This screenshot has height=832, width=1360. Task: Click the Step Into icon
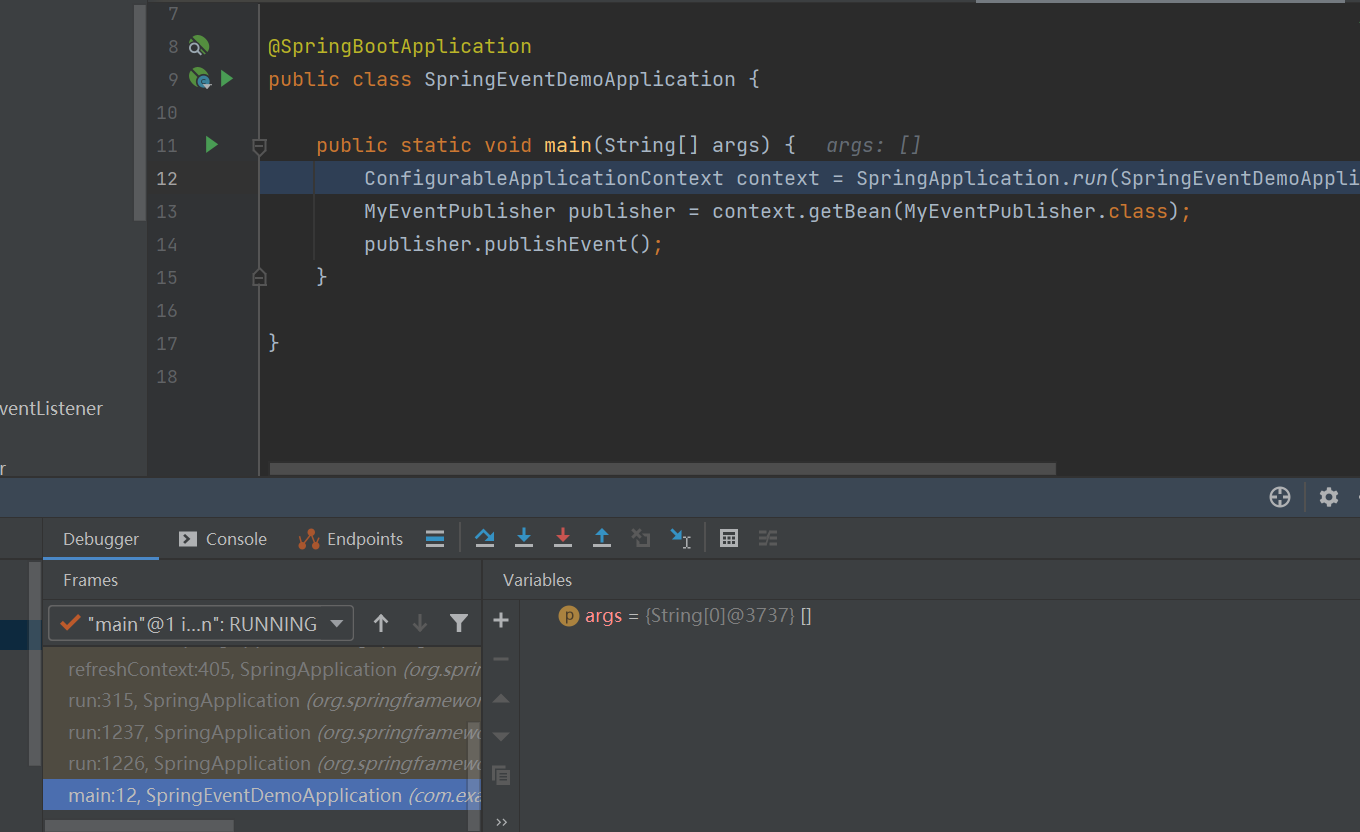(x=524, y=539)
